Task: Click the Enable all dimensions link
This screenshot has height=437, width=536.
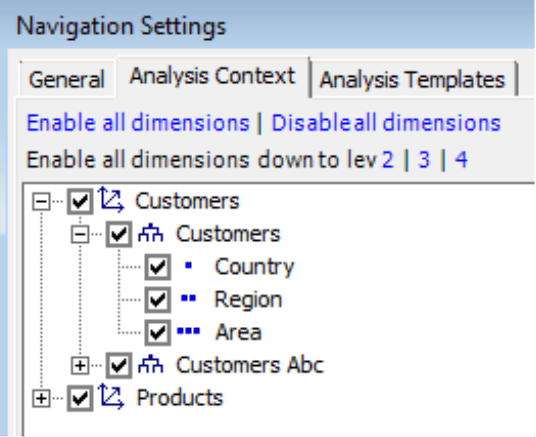Action: tap(138, 123)
